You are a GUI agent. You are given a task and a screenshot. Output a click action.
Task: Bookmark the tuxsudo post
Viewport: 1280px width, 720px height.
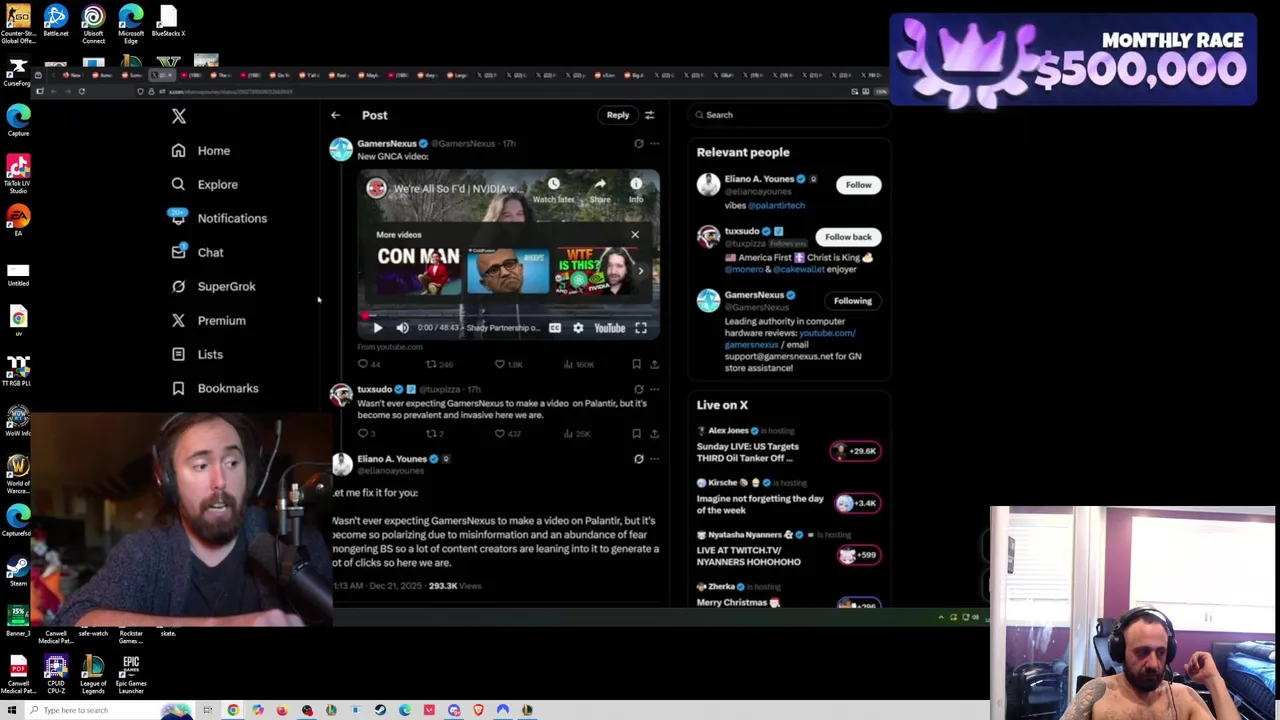636,434
